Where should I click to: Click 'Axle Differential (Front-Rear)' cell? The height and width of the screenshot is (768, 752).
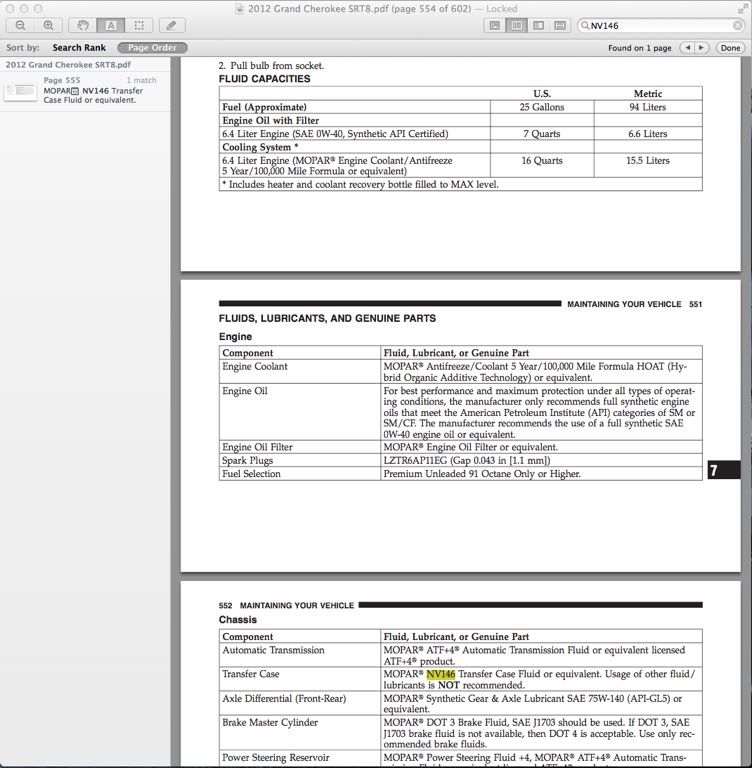coord(300,703)
